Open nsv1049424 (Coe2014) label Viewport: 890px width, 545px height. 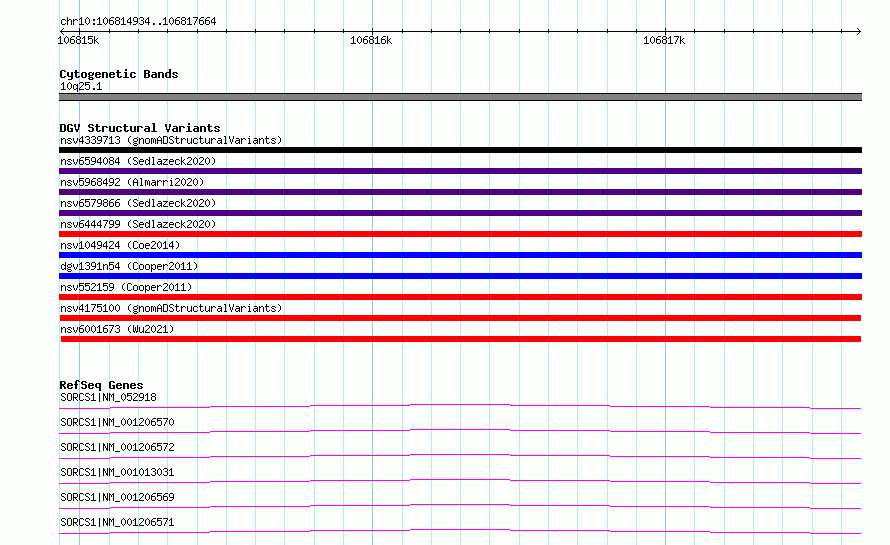(x=120, y=245)
